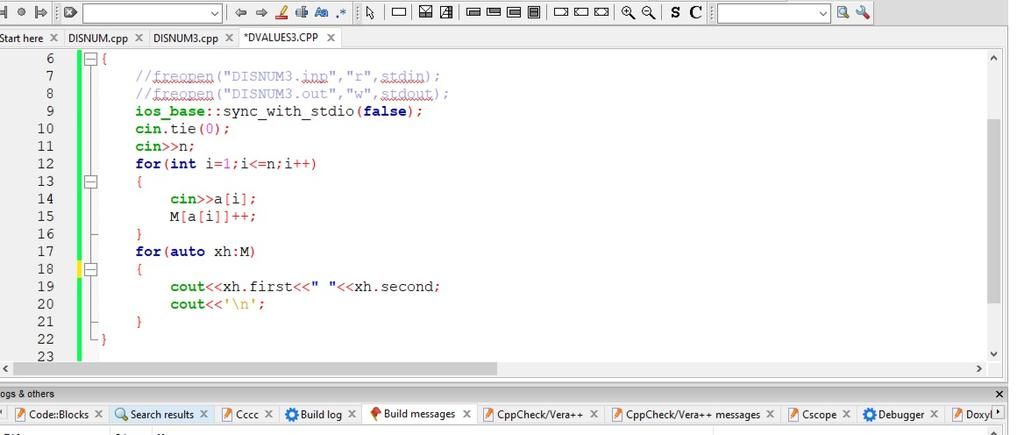Image resolution: width=1024 pixels, height=435 pixels.
Task: Close the Search results log tab
Action: tap(204, 414)
